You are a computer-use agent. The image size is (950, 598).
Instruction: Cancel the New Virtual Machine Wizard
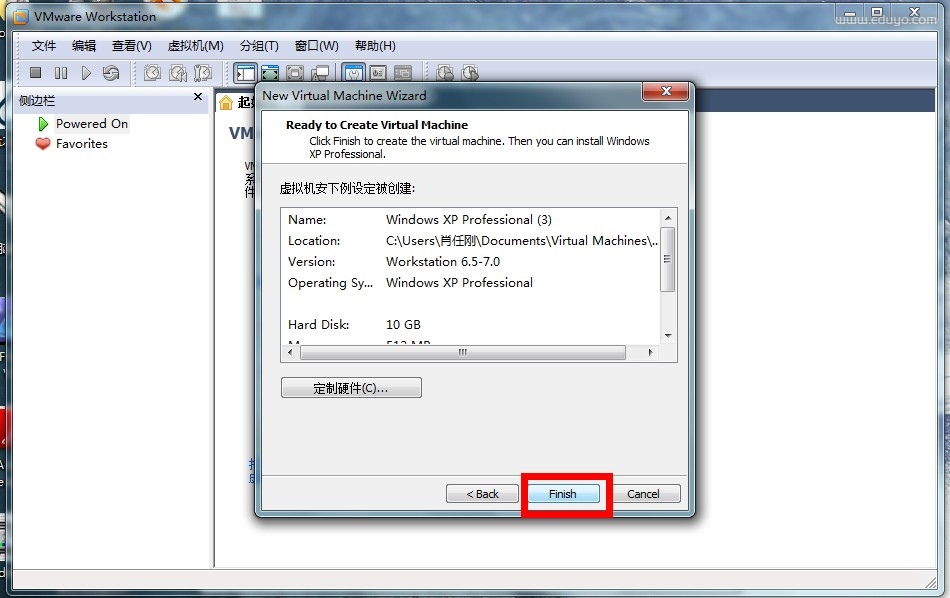click(x=643, y=494)
